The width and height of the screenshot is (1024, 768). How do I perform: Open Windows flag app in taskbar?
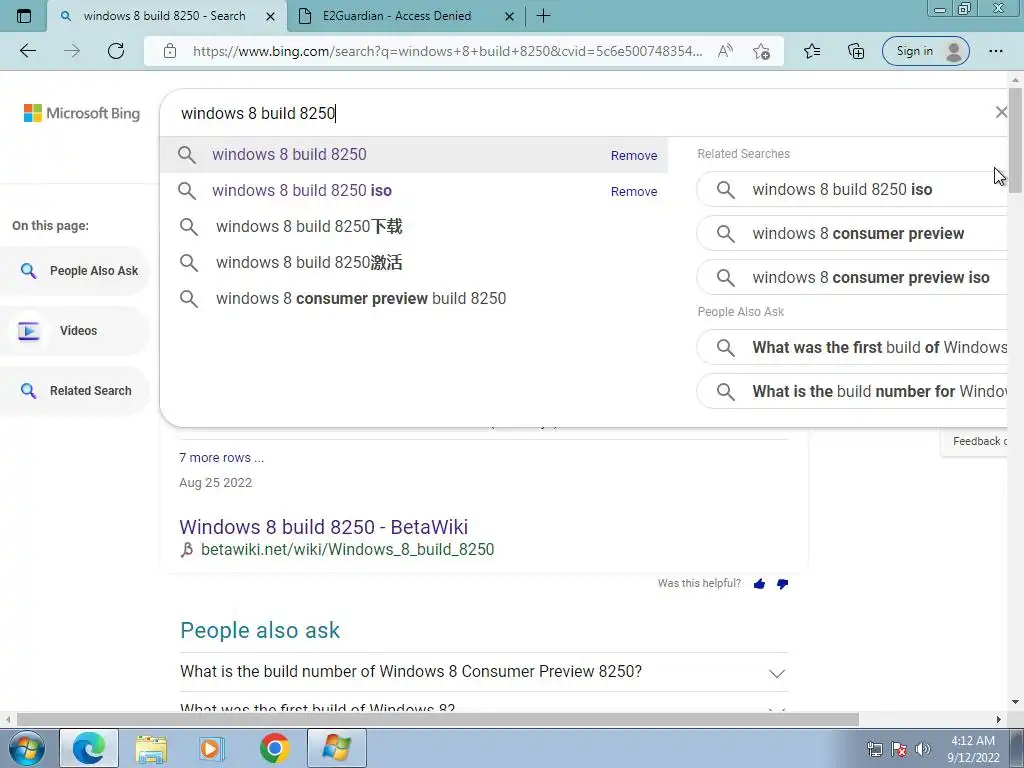point(337,748)
